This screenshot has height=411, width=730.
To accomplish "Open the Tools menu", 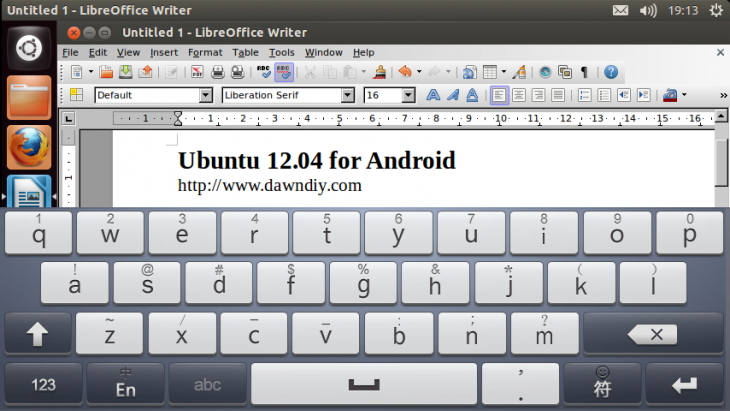I will click(x=282, y=53).
